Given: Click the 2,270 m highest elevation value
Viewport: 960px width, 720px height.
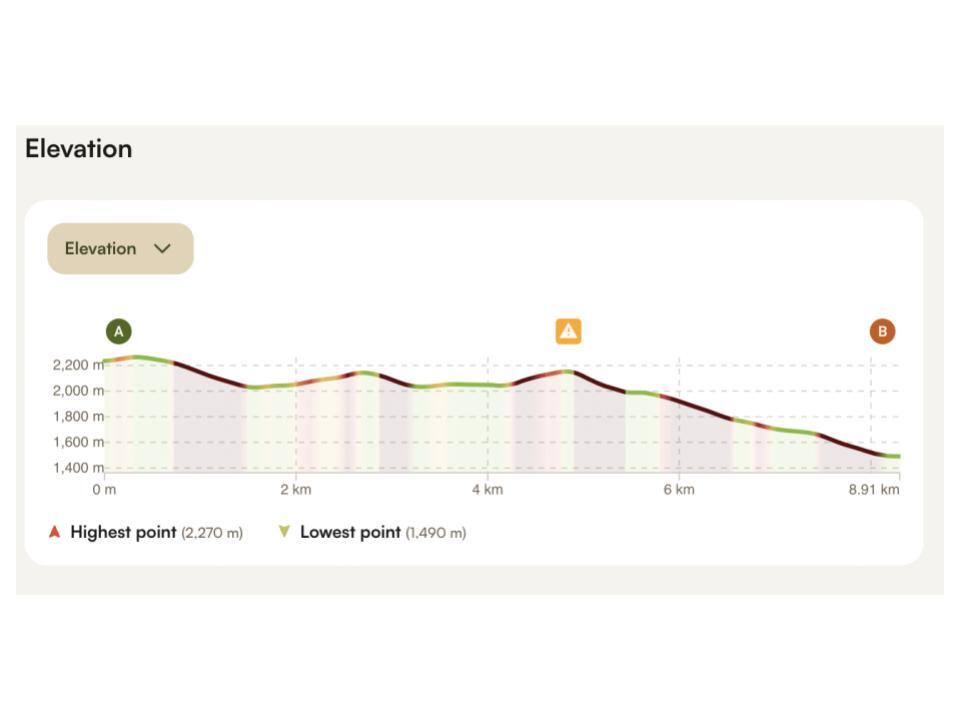Looking at the screenshot, I should coord(212,533).
